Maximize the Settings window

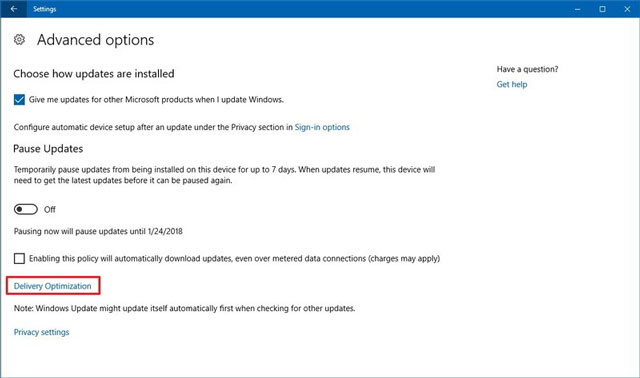click(x=602, y=9)
